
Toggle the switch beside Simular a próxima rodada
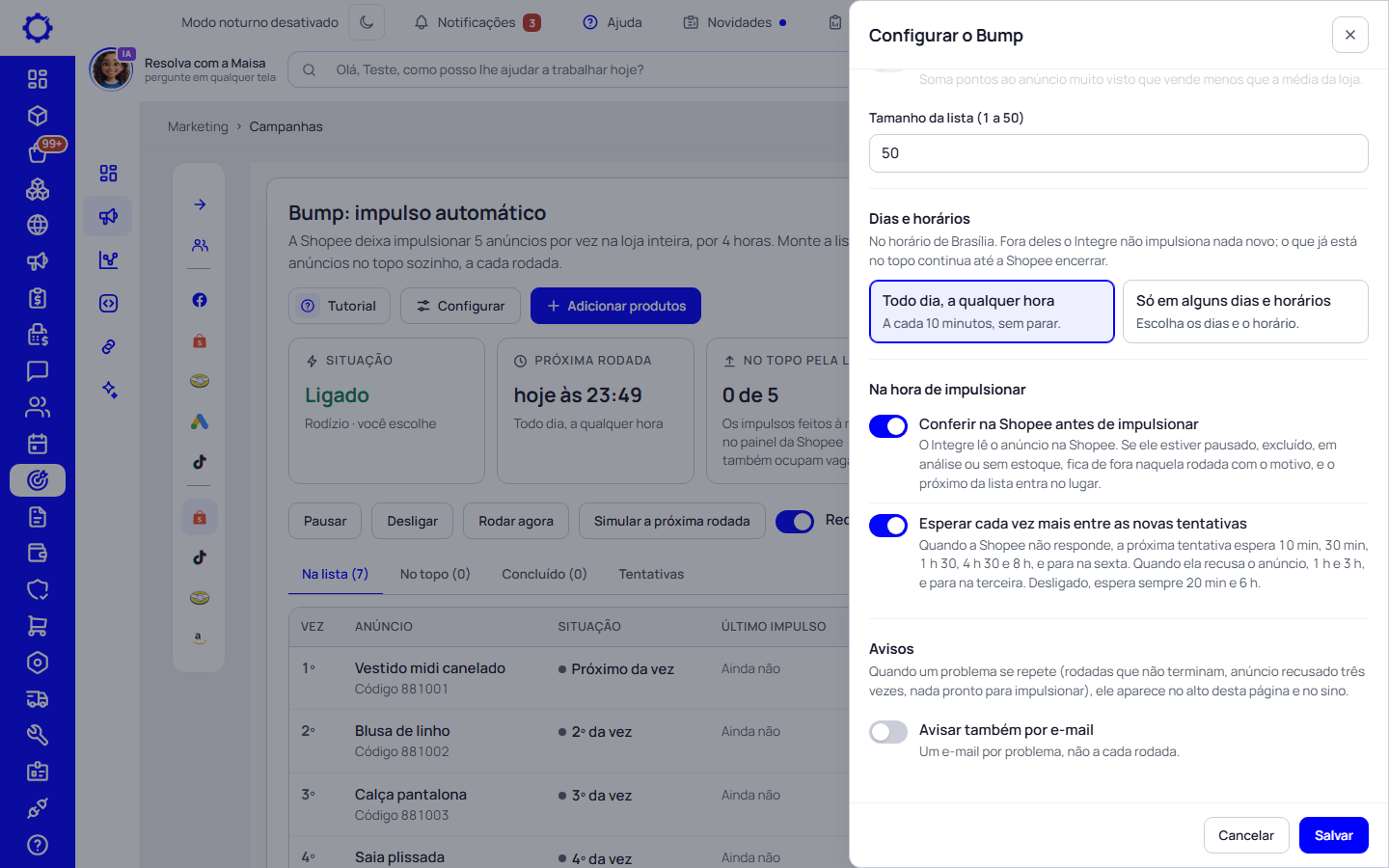tap(795, 522)
